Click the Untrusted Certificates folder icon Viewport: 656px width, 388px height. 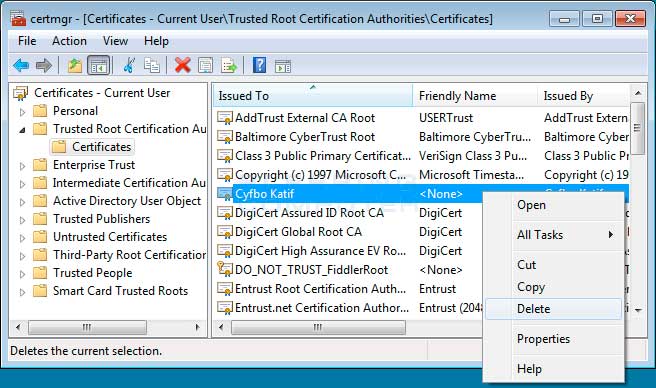40,237
